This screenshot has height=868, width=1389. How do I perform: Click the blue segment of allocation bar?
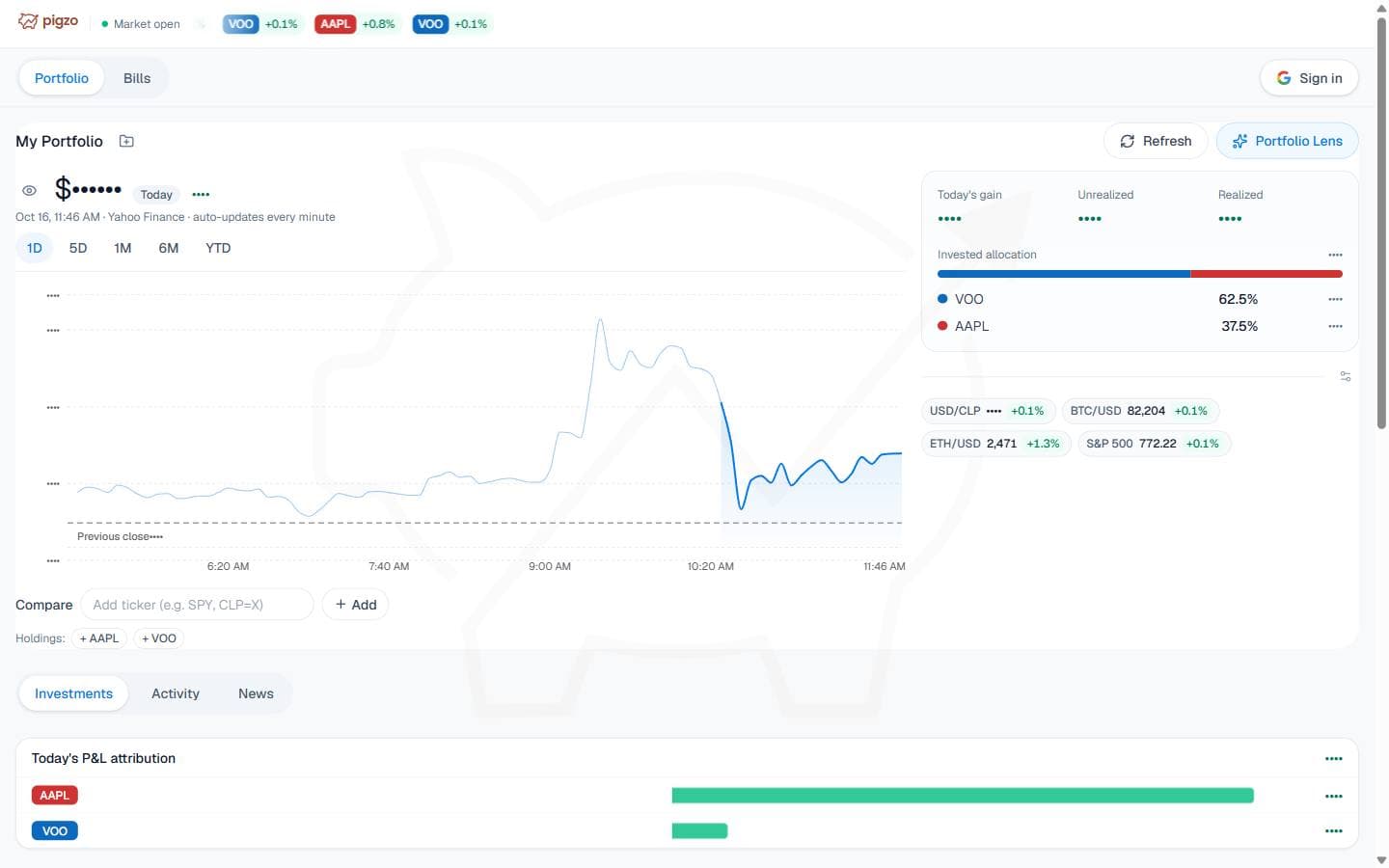1064,274
